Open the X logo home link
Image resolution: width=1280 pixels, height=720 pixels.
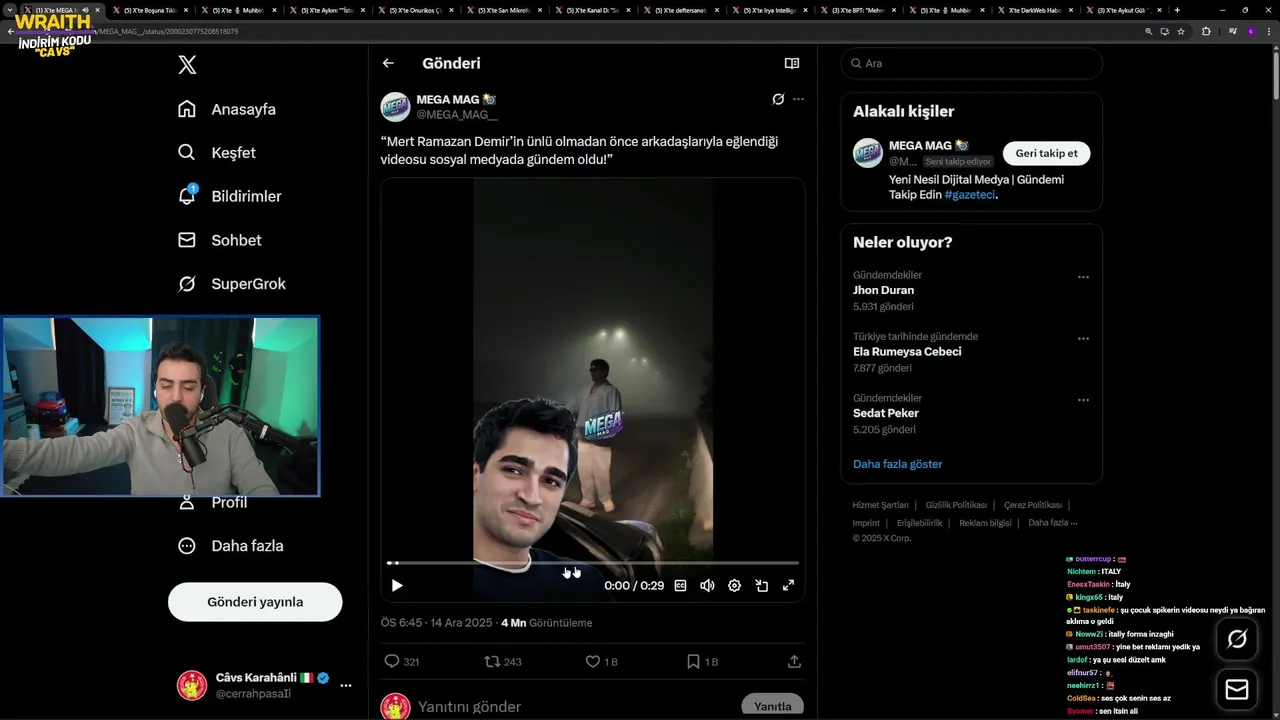click(187, 65)
